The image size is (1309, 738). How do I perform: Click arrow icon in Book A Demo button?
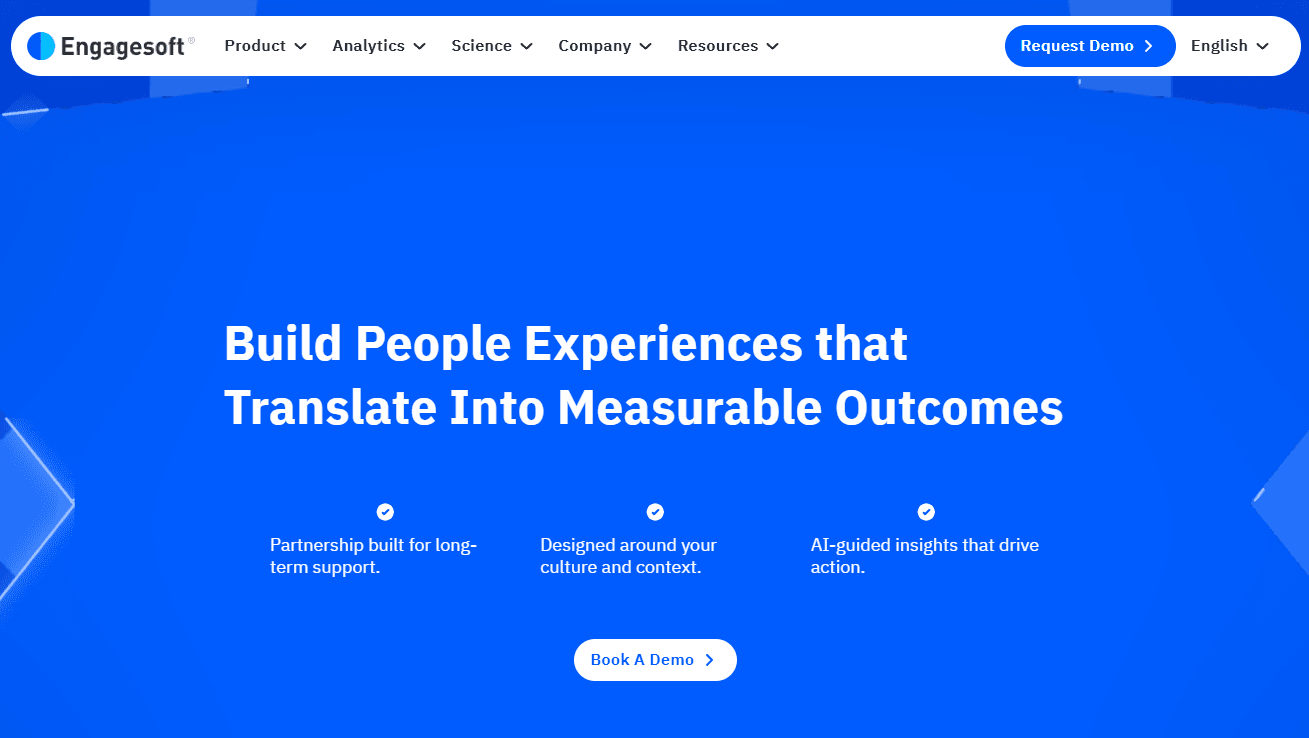tap(709, 660)
